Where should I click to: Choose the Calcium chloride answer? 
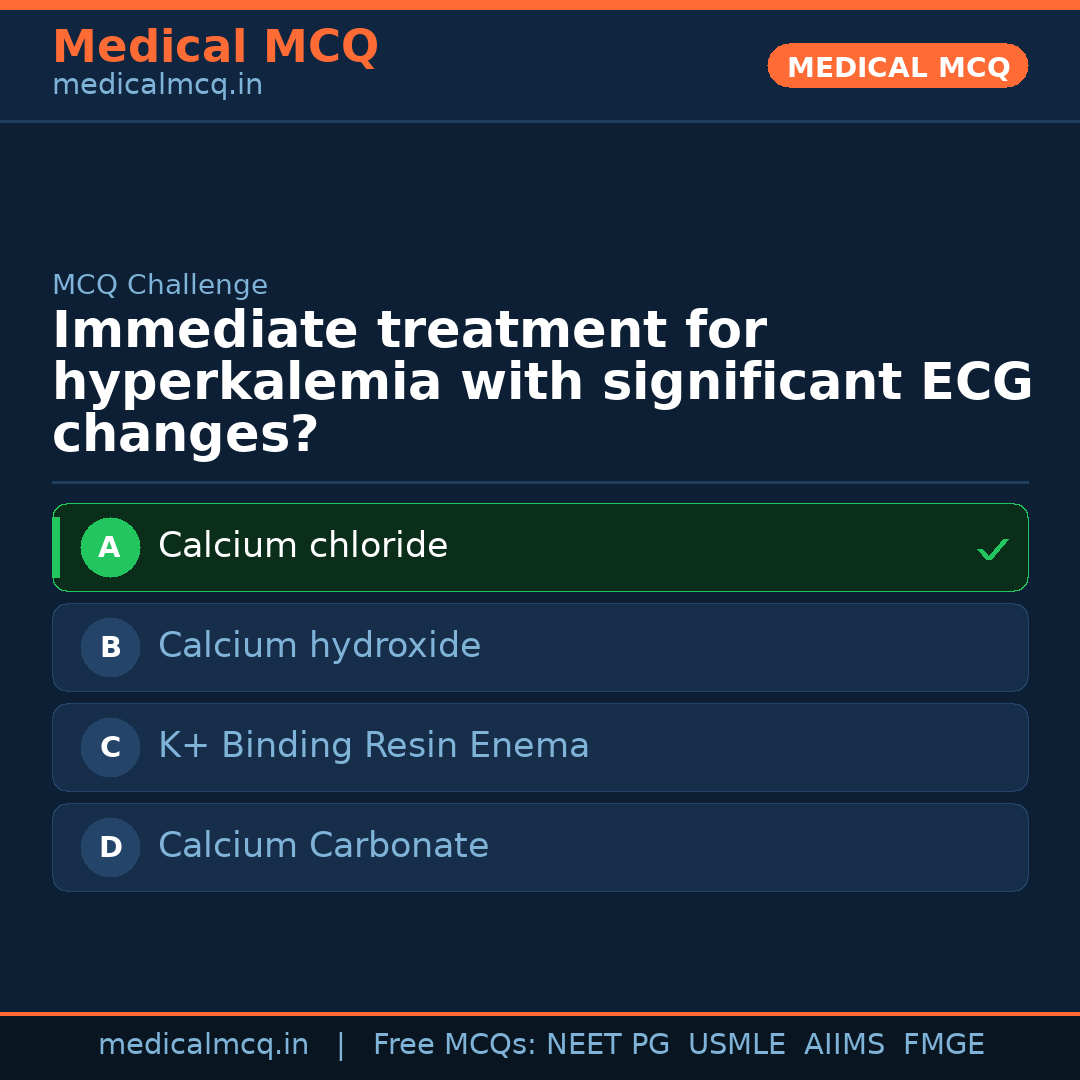coord(303,546)
